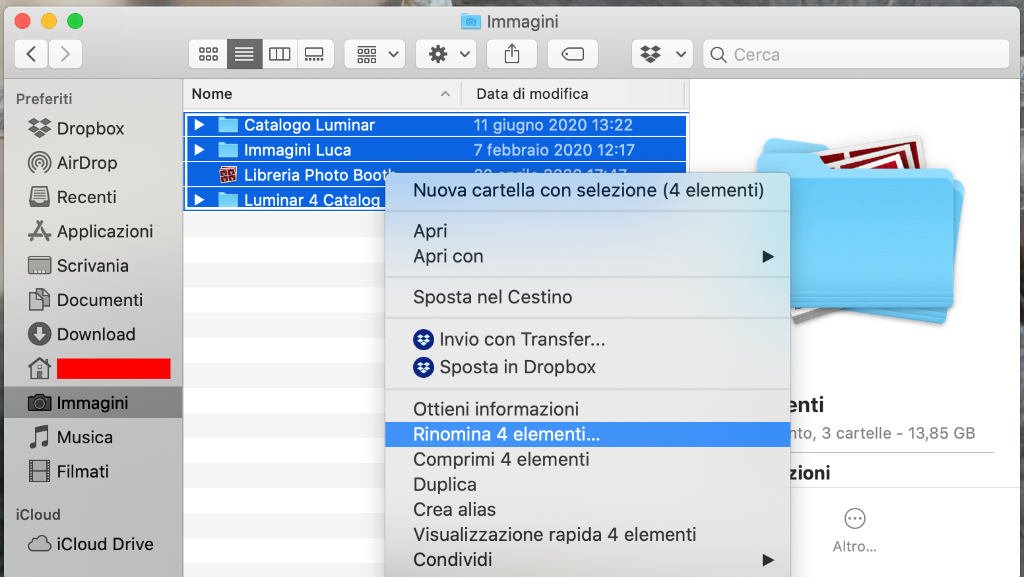Expand the Immagini Luca folder triangle
Screen dimensions: 1024x577
click(x=200, y=149)
